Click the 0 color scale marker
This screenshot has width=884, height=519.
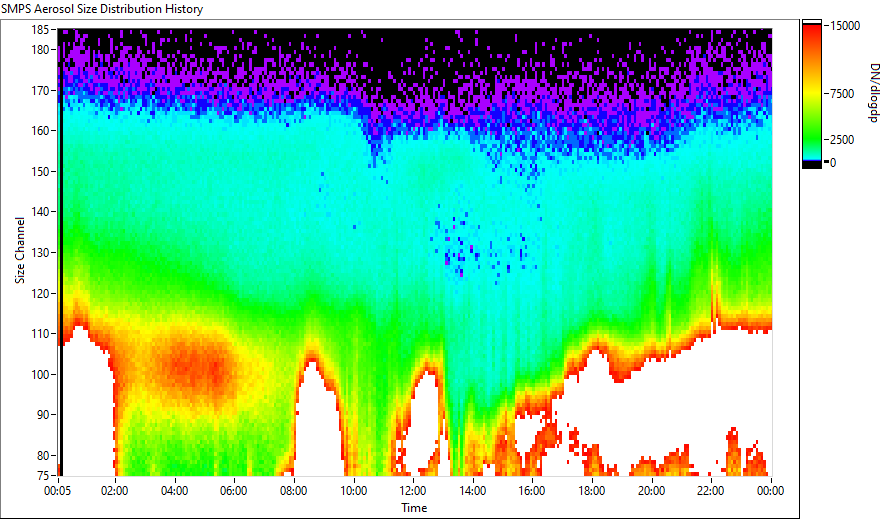(833, 163)
